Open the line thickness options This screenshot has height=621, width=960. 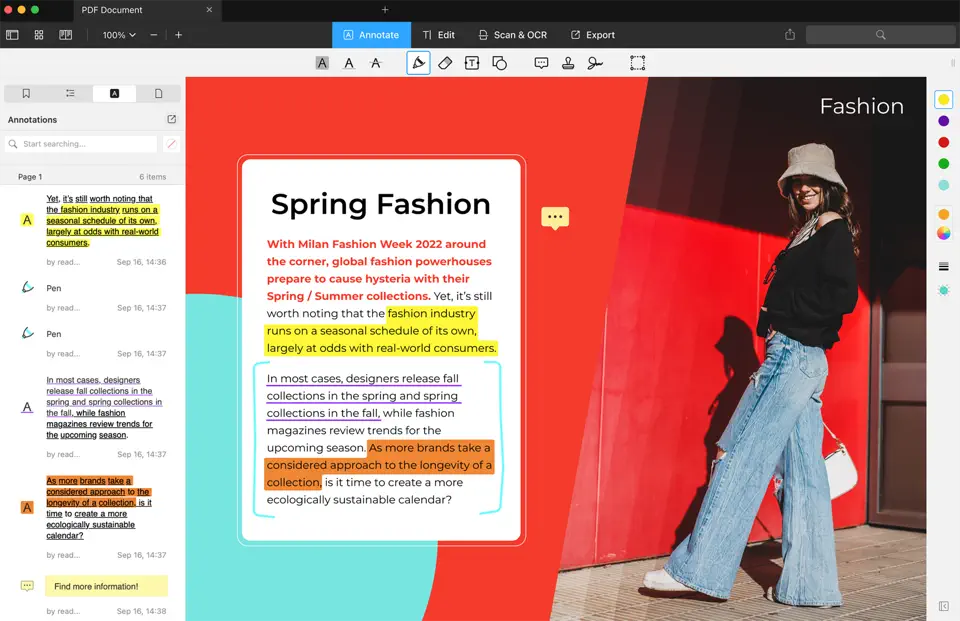click(943, 267)
